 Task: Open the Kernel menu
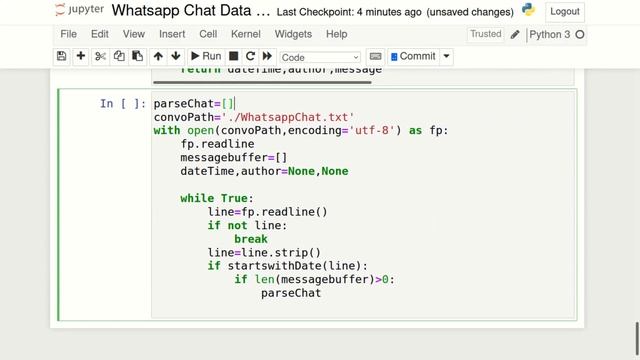click(246, 34)
